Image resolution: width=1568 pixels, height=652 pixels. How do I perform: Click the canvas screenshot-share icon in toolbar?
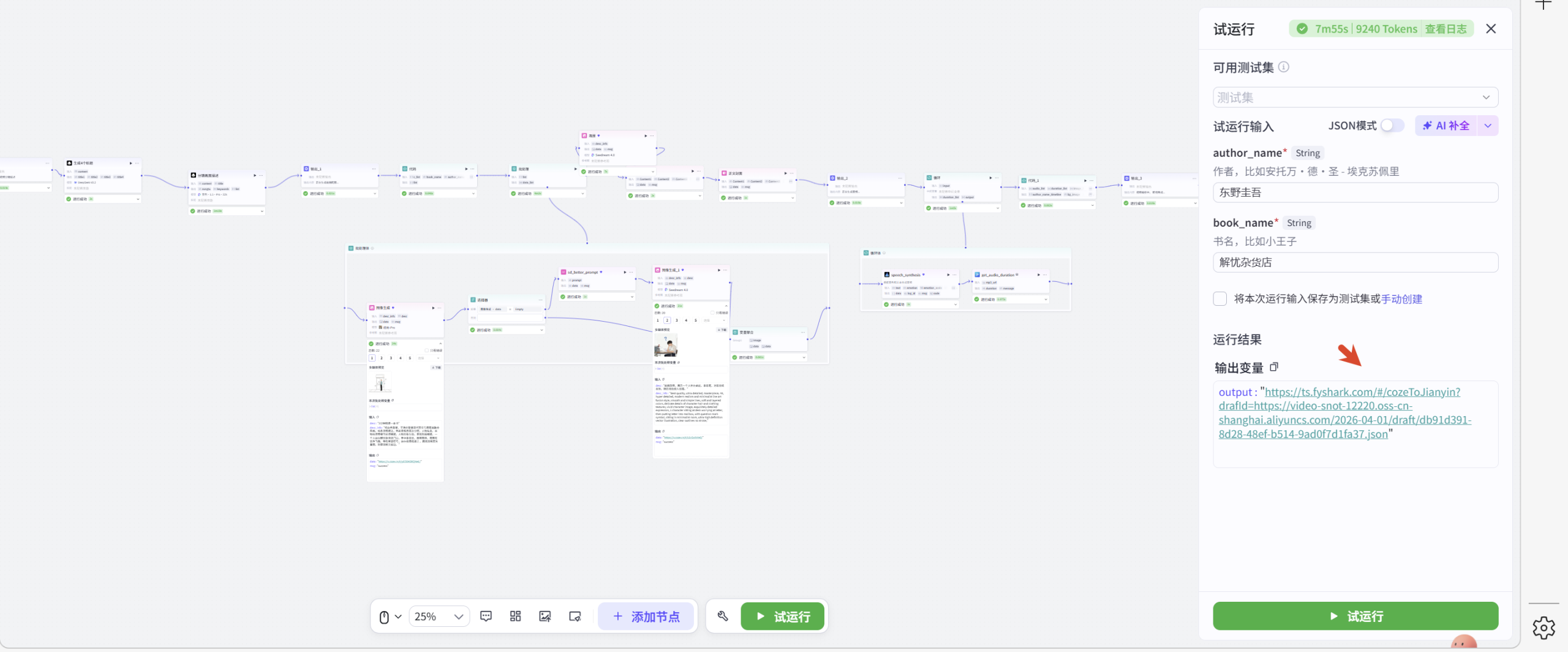[x=575, y=616]
